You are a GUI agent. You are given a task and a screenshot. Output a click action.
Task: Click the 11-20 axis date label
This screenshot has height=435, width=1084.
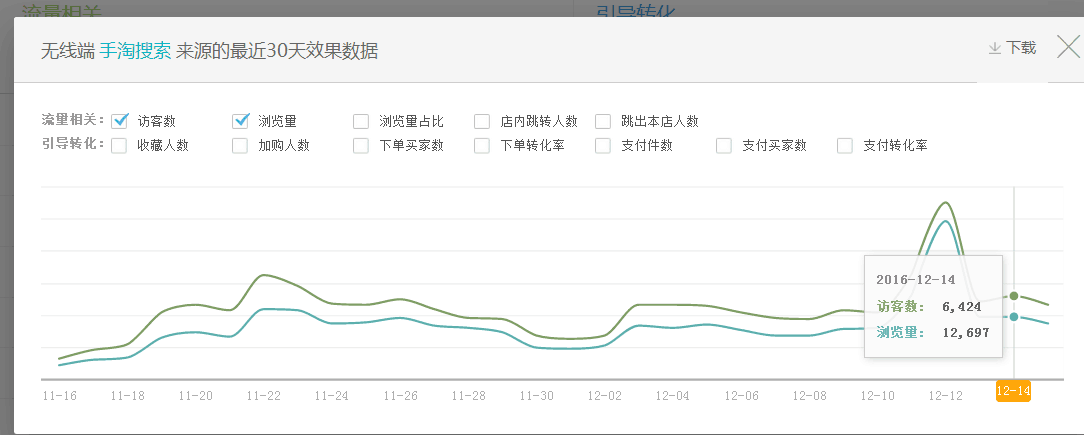tap(196, 396)
